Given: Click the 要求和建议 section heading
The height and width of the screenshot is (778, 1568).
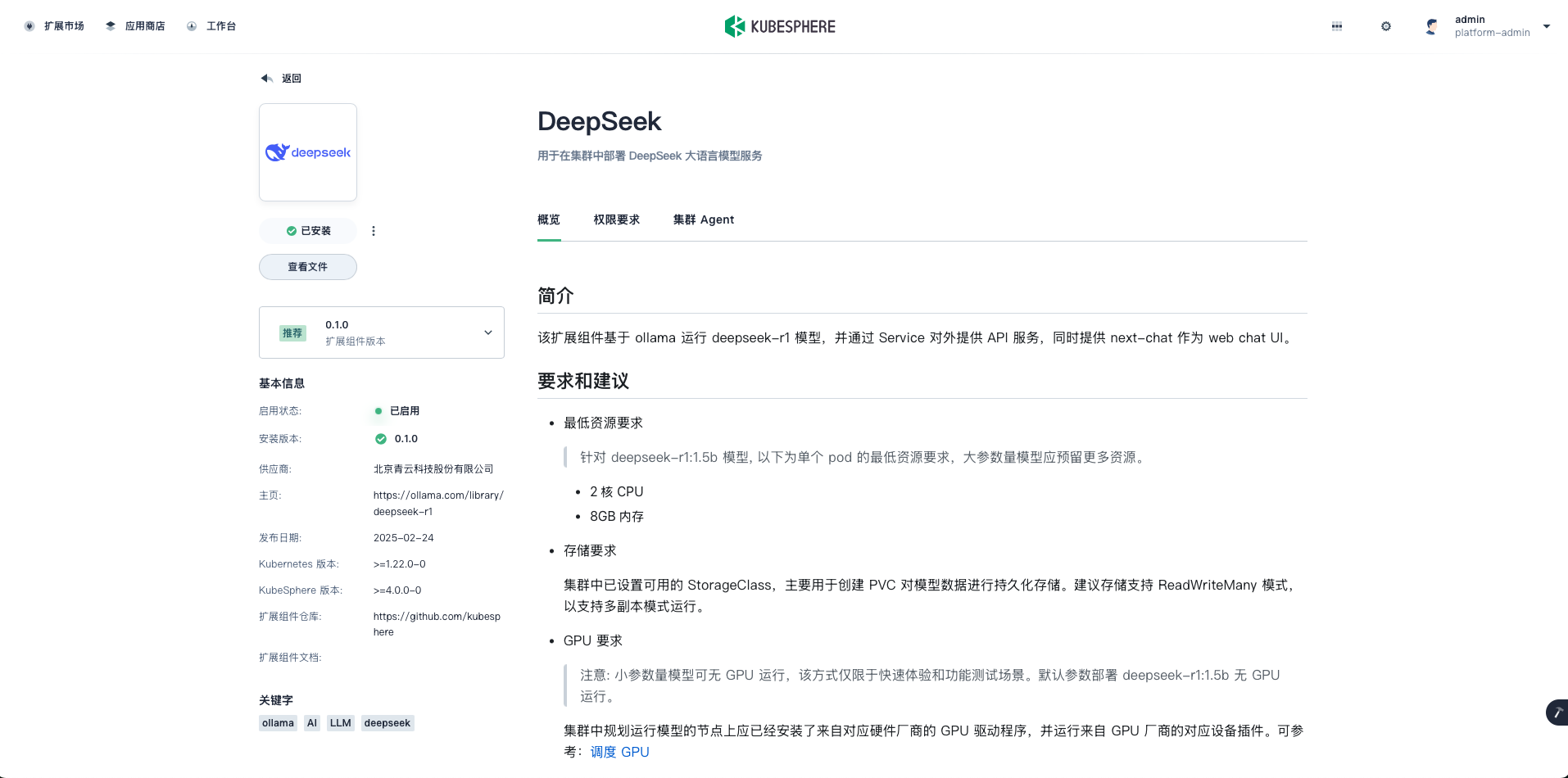Looking at the screenshot, I should pyautogui.click(x=583, y=381).
